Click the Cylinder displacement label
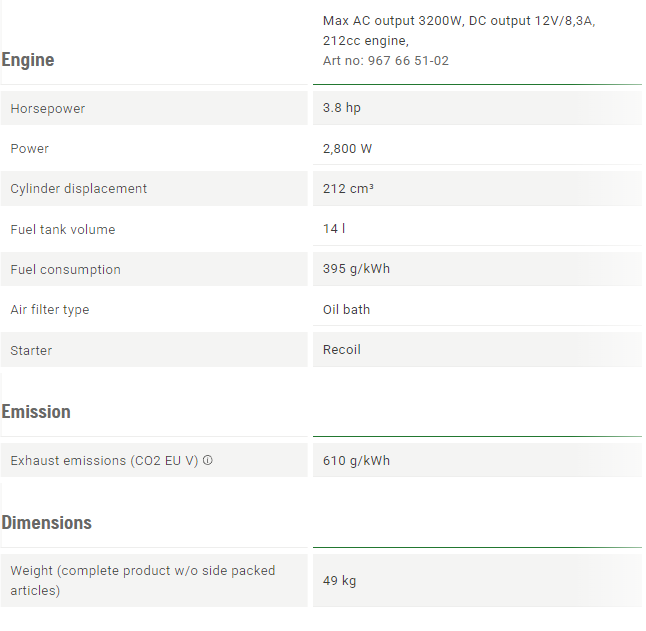This screenshot has height=631, width=646. click(x=79, y=188)
